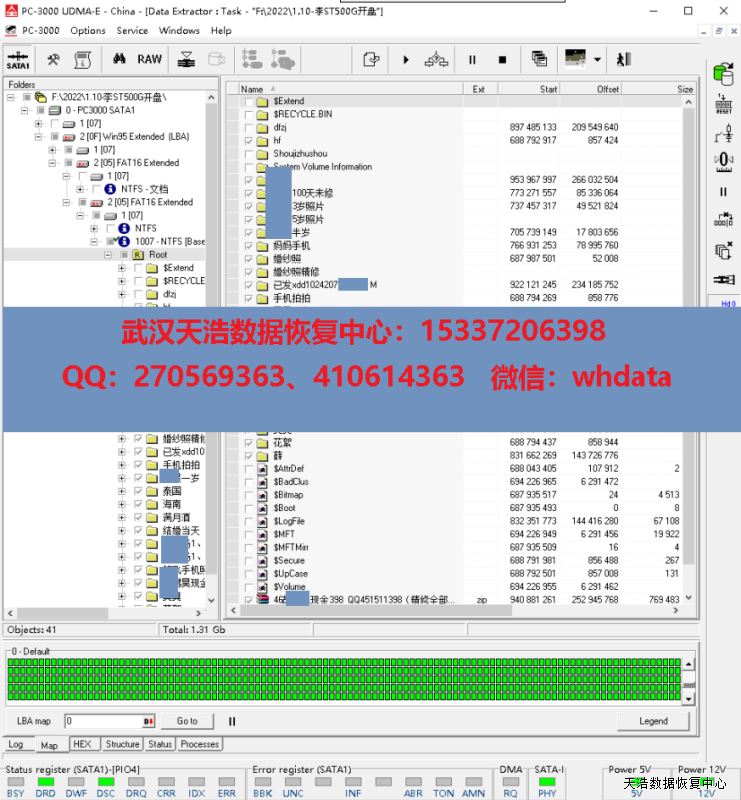Click the RAW recovery toolbar button

point(149,59)
